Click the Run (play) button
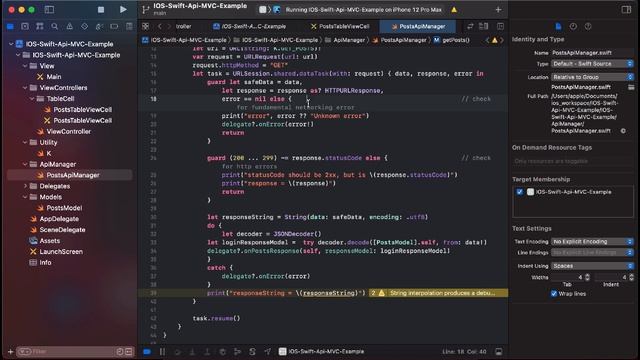 (123, 9)
